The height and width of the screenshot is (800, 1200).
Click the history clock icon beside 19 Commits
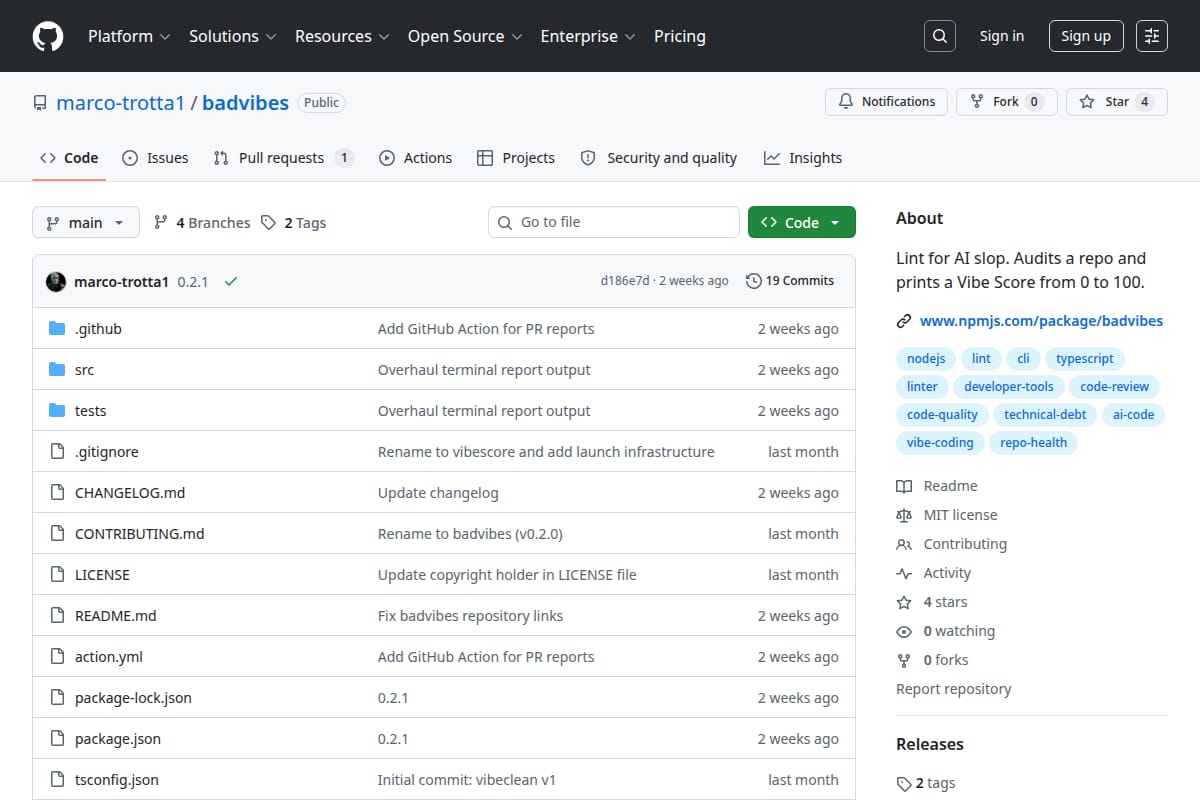pos(753,281)
